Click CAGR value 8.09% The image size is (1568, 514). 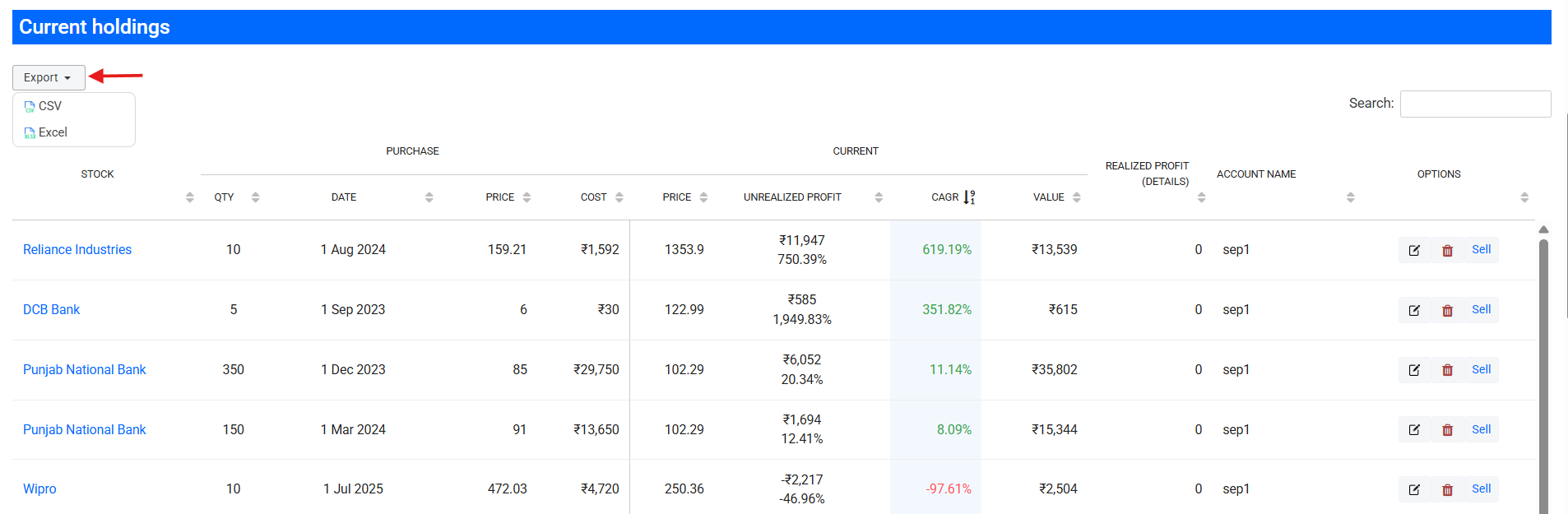tap(954, 429)
